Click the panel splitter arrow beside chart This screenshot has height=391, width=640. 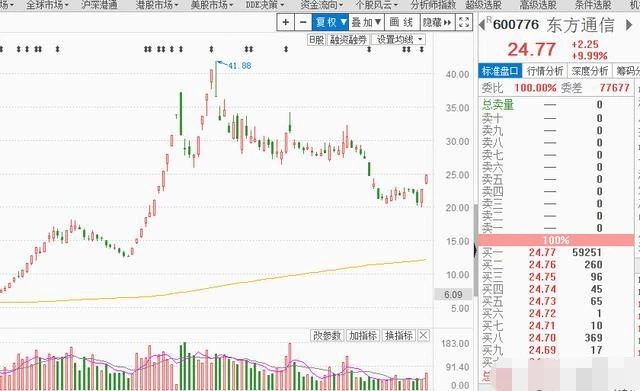475,250
